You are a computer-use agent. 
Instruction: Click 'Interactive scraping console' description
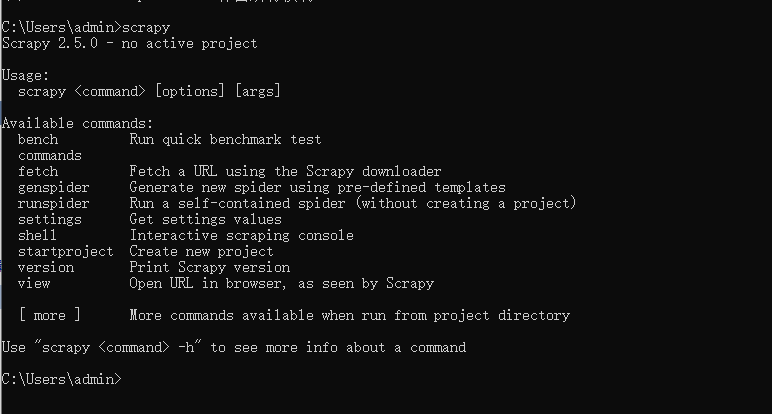[x=241, y=235]
